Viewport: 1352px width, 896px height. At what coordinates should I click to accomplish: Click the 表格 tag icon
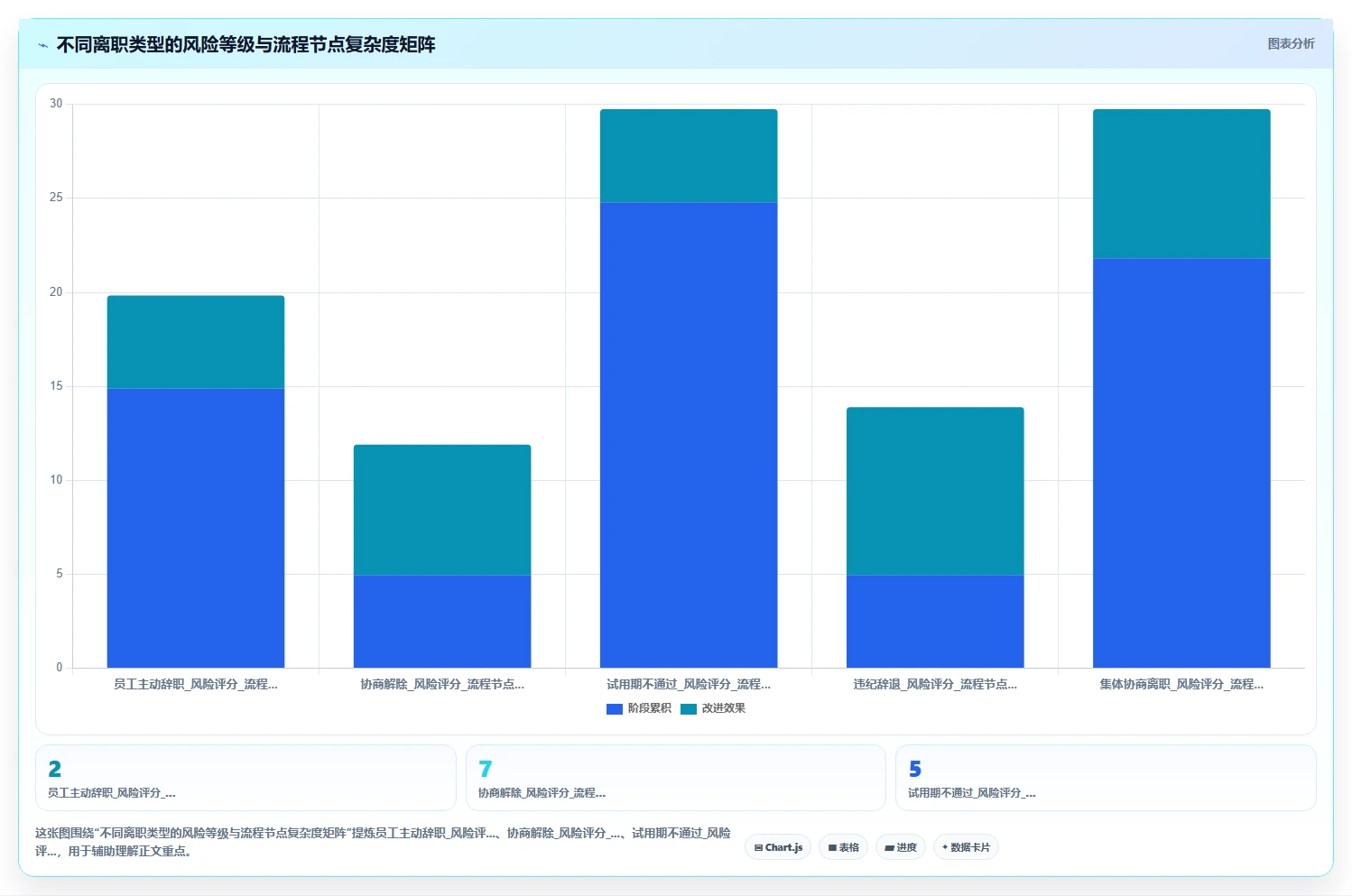tap(832, 848)
